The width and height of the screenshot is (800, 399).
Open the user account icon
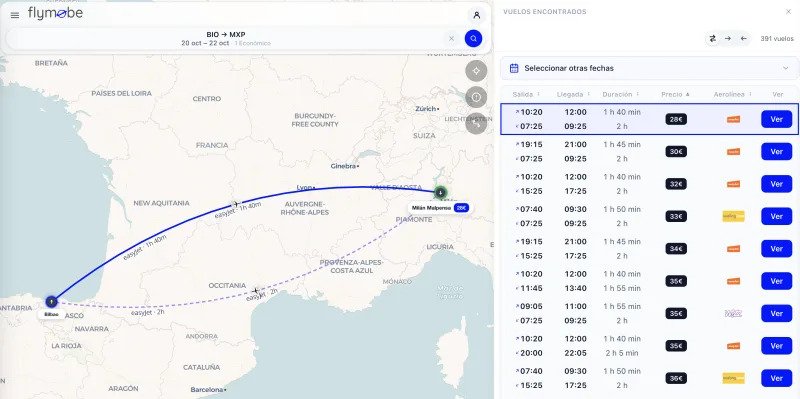[x=477, y=15]
